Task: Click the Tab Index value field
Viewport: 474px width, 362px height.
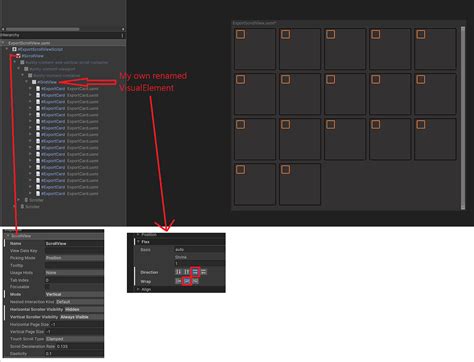Action: click(74, 280)
